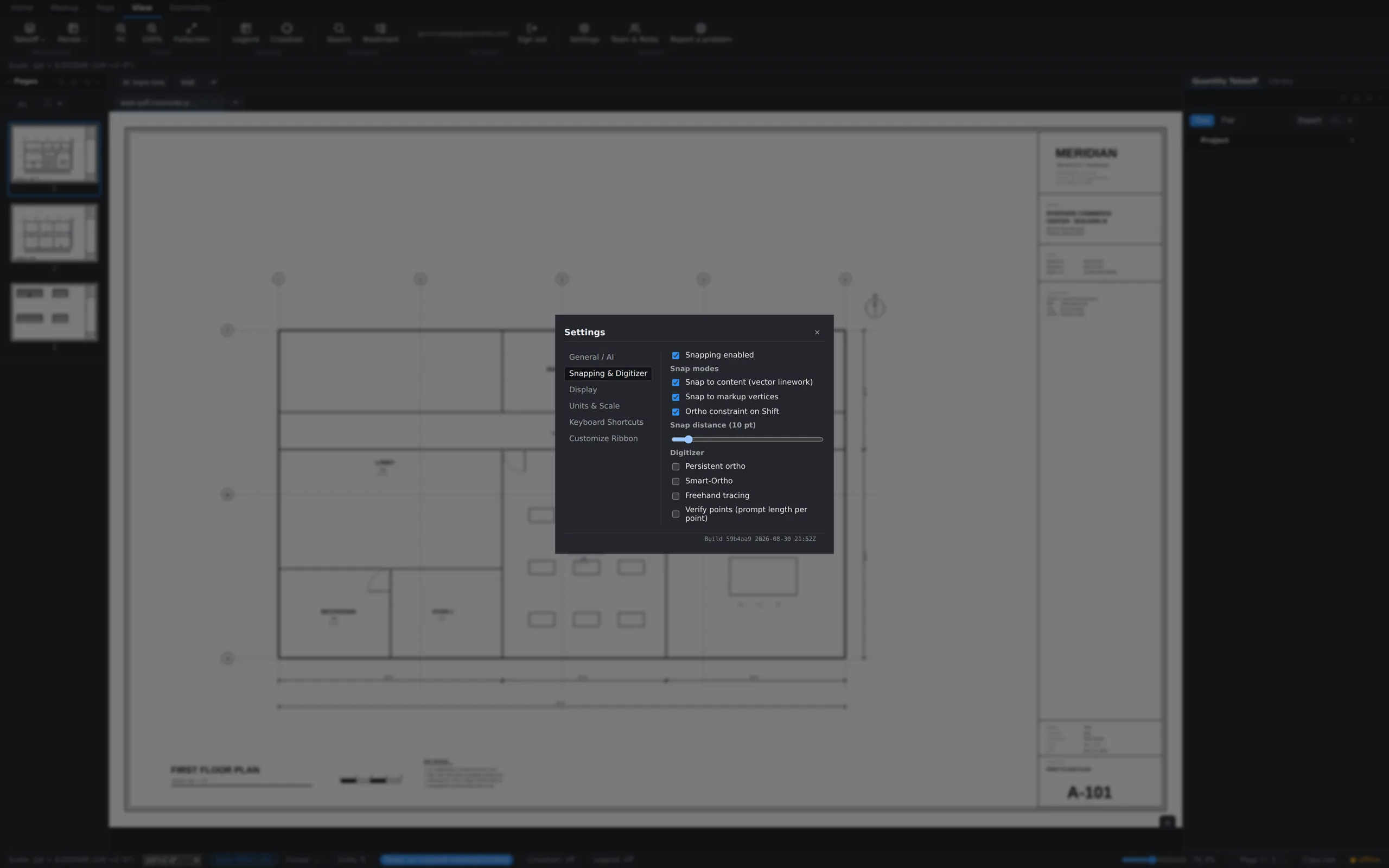
Task: Click the zoom slider in status bar
Action: coord(1154,860)
